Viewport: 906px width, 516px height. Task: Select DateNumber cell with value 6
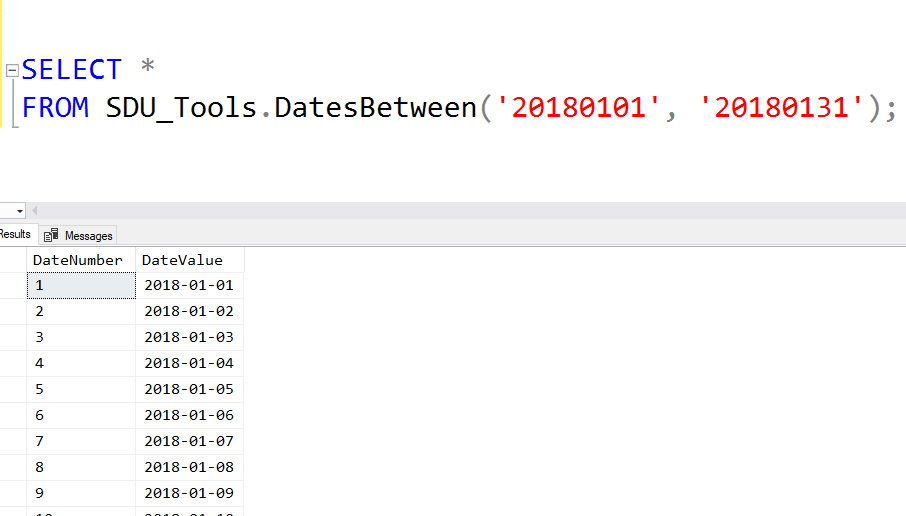coord(81,415)
